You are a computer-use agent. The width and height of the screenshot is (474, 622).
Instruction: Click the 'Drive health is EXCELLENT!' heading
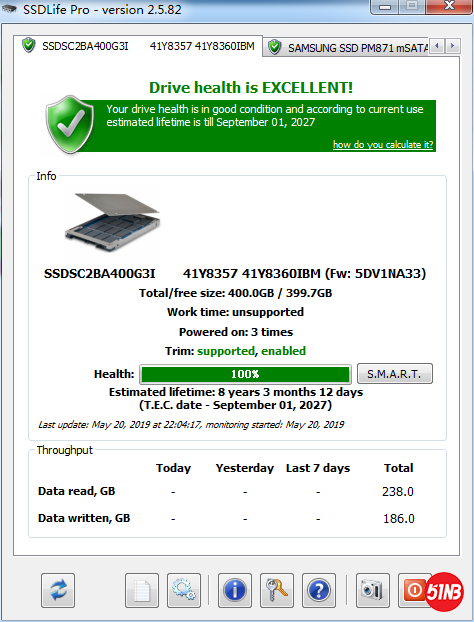click(251, 88)
